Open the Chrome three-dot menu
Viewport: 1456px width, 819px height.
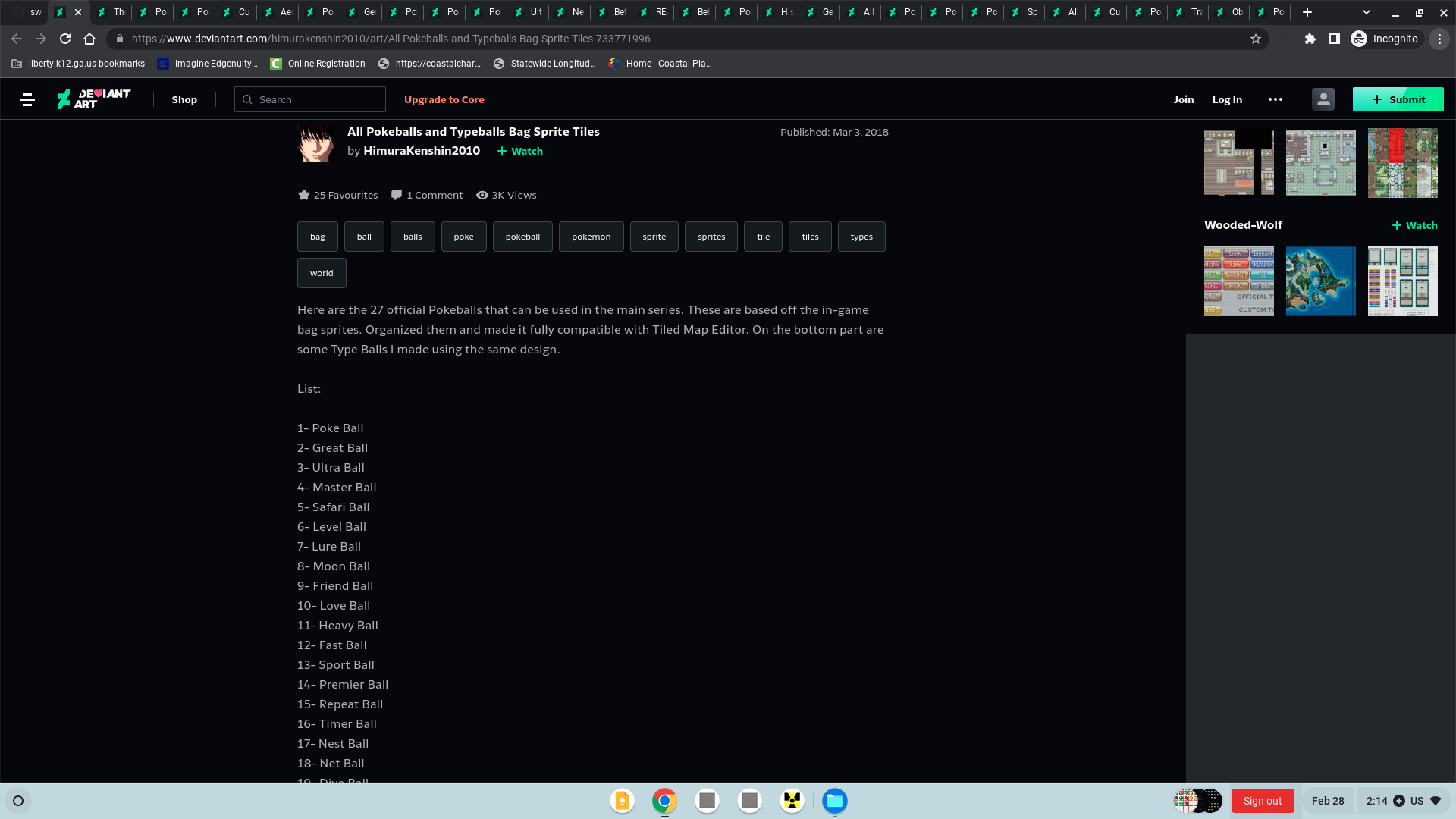[x=1439, y=39]
